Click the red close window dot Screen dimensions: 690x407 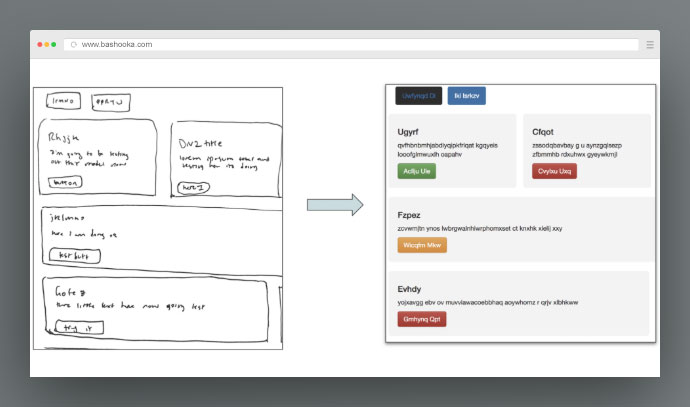tap(40, 45)
